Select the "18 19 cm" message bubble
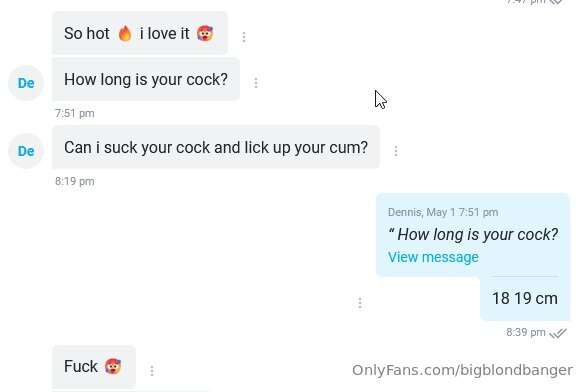The height and width of the screenshot is (392, 586). click(x=525, y=299)
